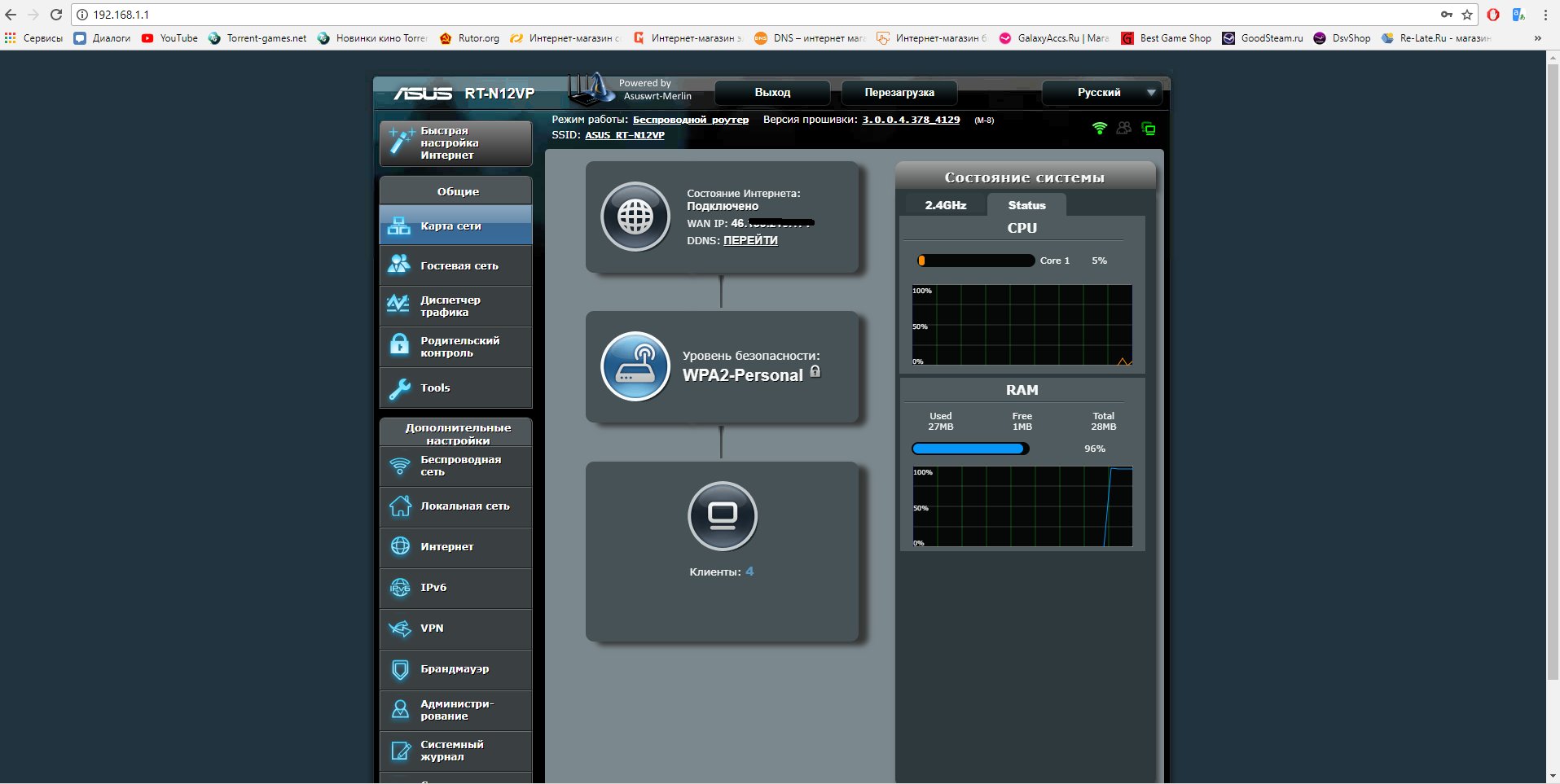Click the green LAN connection status icon

(1149, 128)
